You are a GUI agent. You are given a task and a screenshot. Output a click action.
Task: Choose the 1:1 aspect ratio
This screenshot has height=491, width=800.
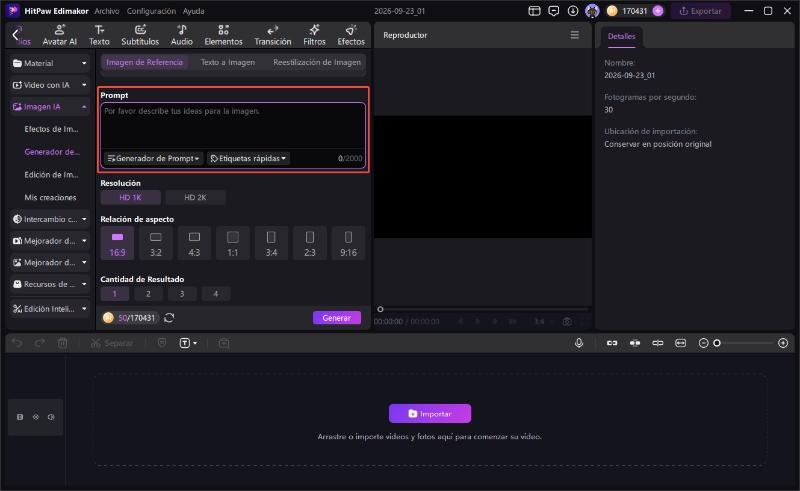[233, 243]
